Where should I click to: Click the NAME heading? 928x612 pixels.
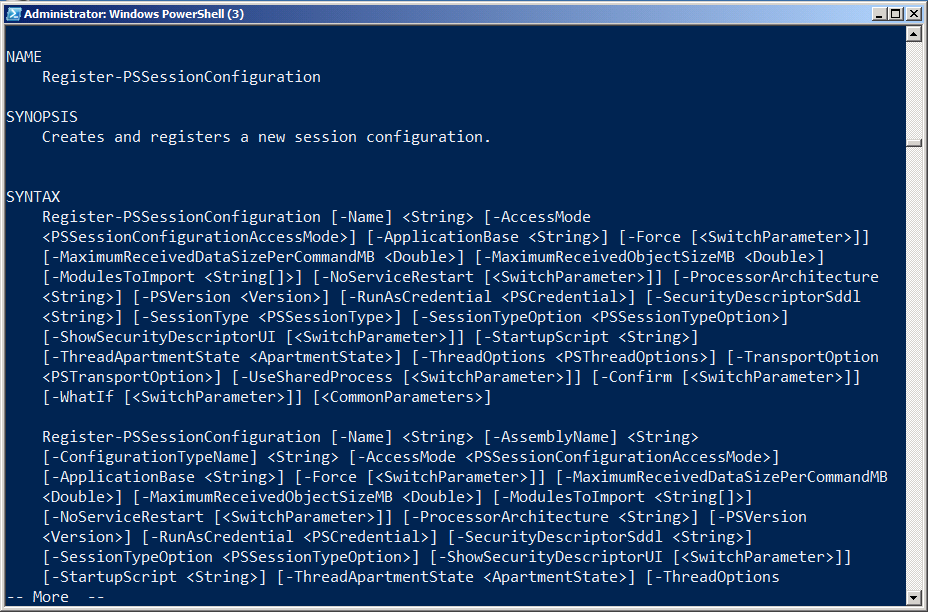[x=24, y=57]
